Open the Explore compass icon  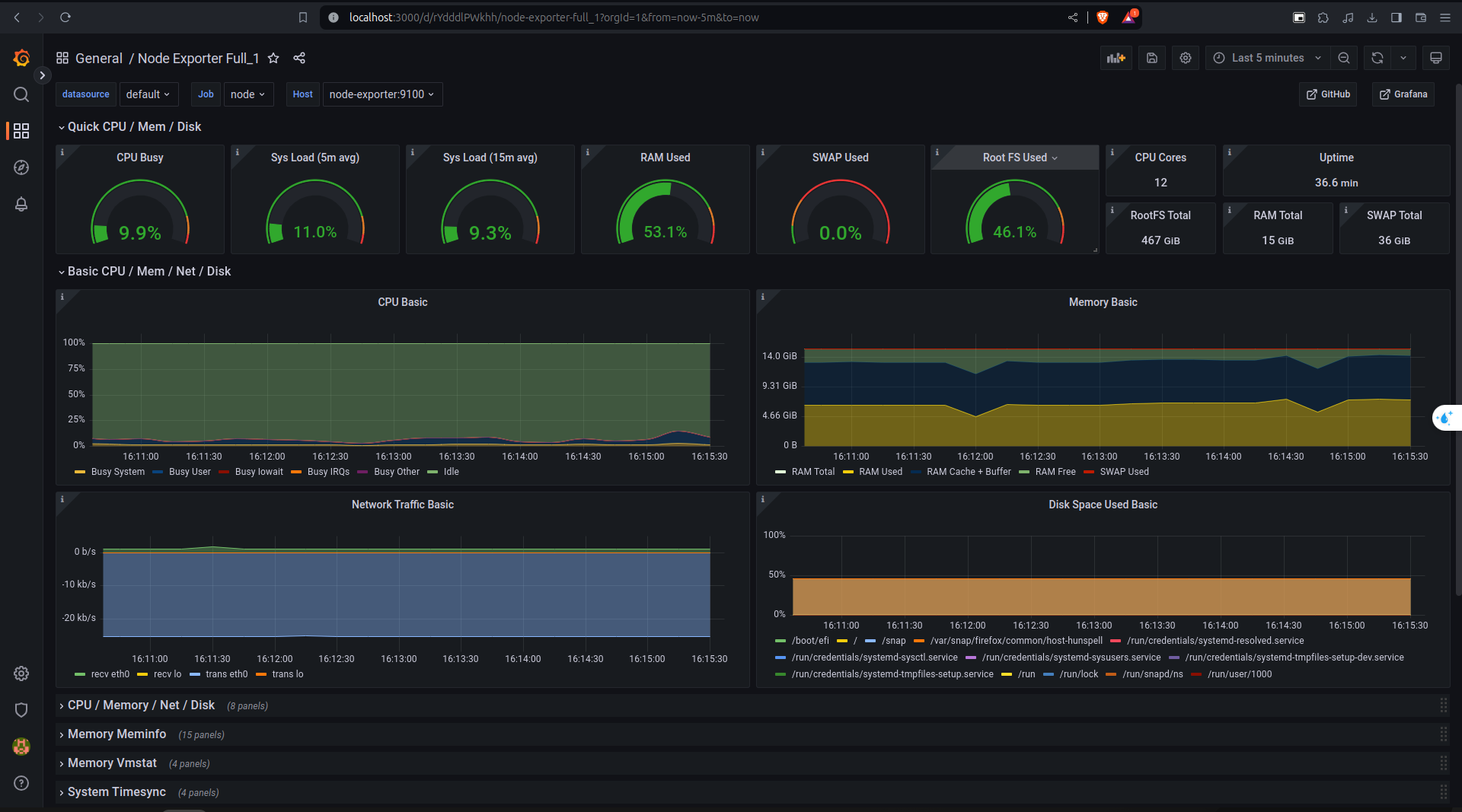(x=21, y=167)
